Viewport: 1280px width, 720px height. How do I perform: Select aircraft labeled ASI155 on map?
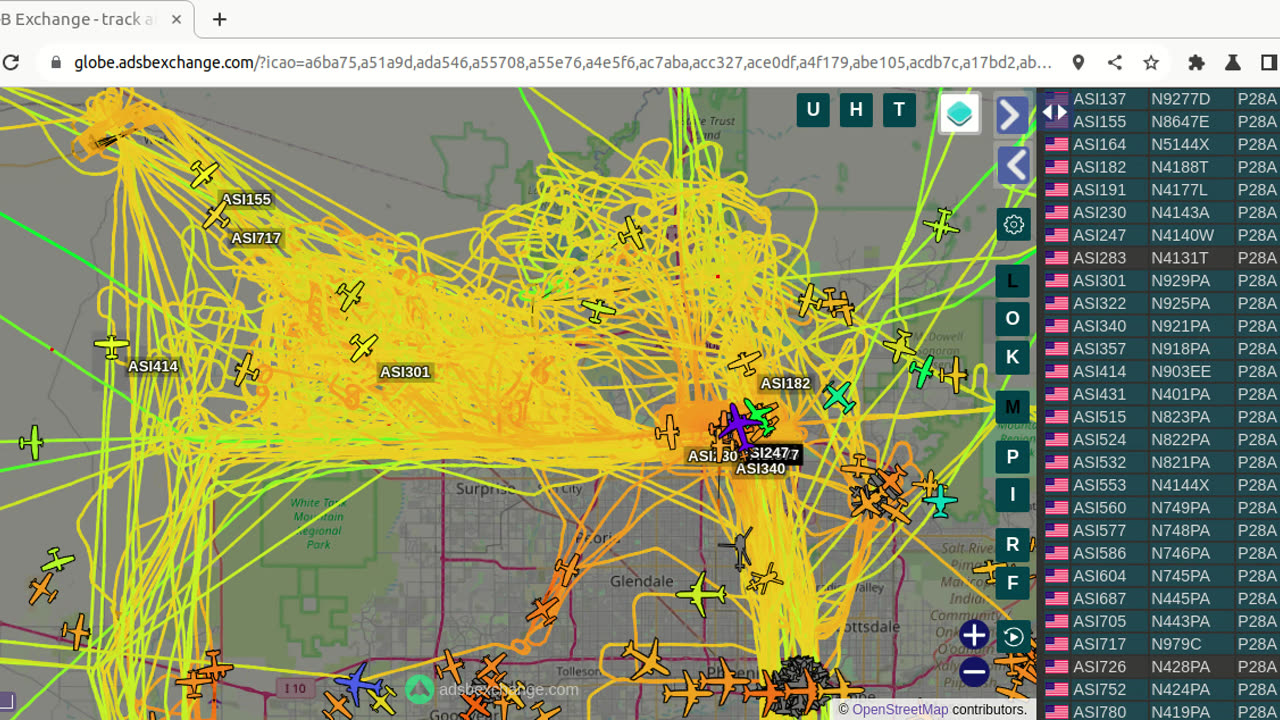[x=204, y=174]
